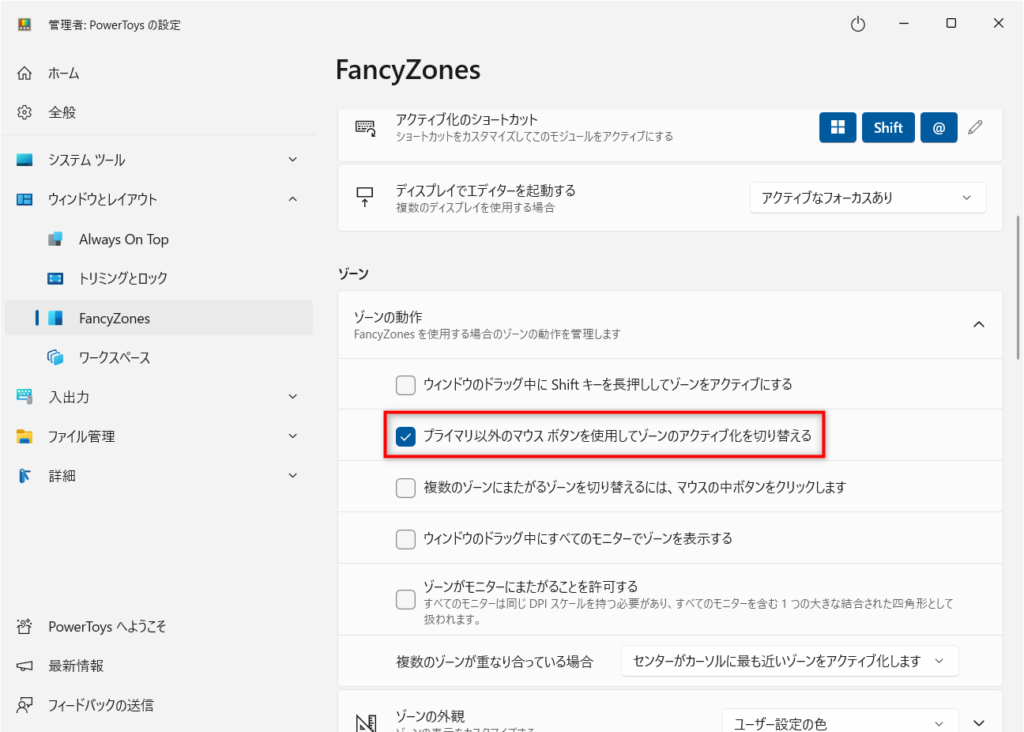Open the overlapping zones センターがカーソル dropdown
This screenshot has height=732, width=1024.
(x=789, y=661)
